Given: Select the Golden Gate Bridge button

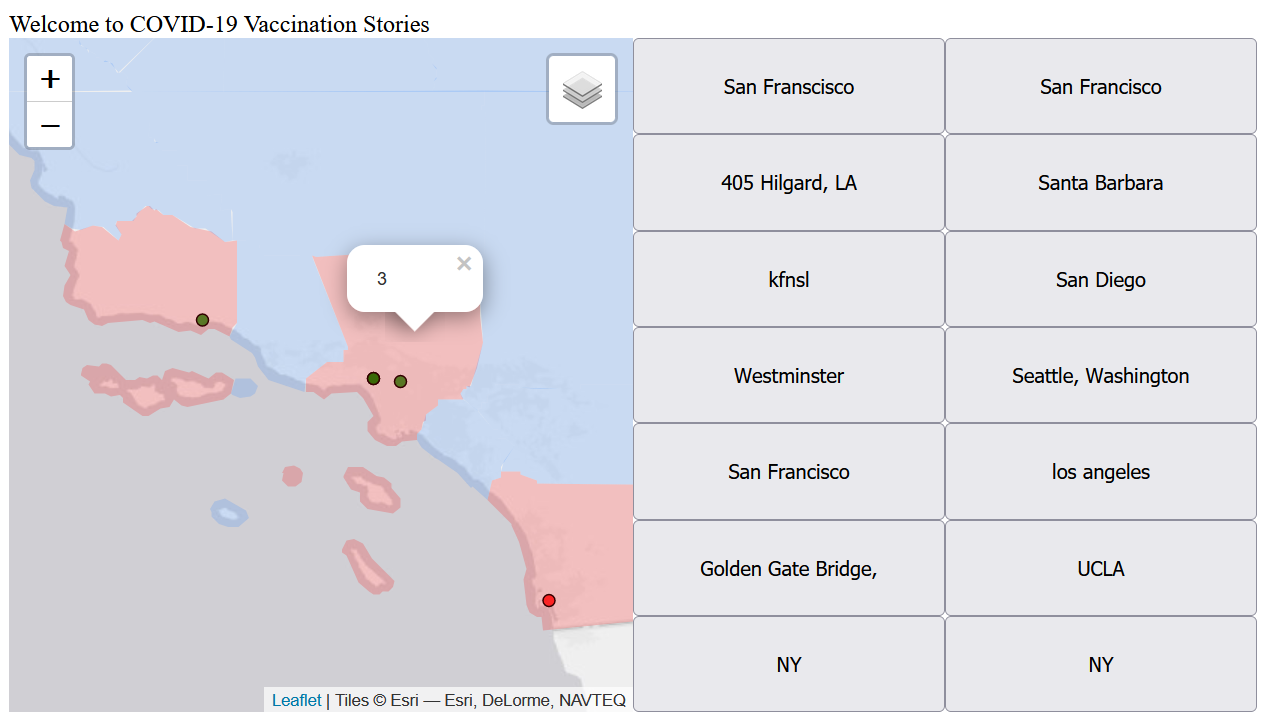Looking at the screenshot, I should tap(789, 569).
